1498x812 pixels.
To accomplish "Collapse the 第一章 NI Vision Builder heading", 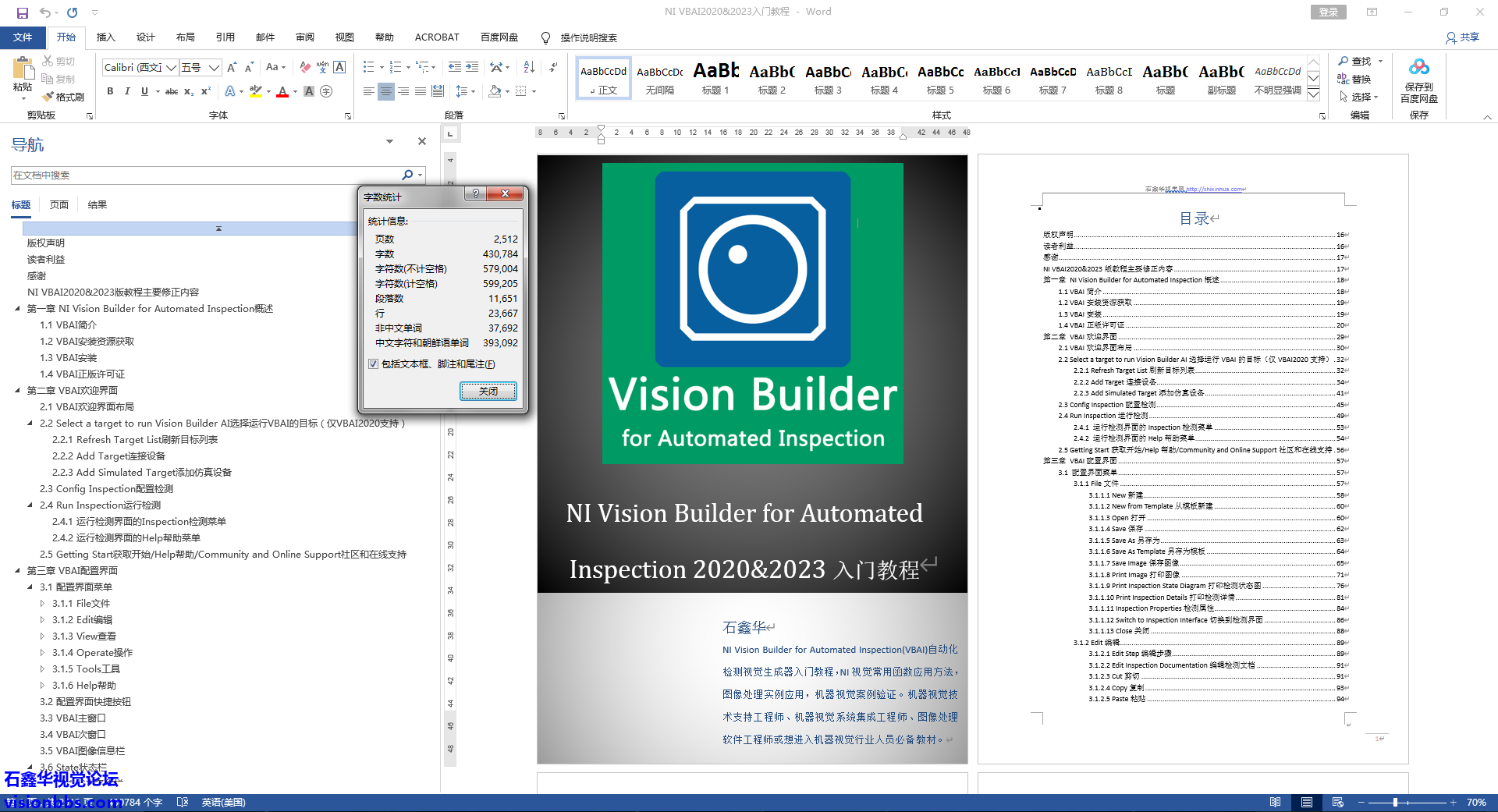I will coord(17,309).
